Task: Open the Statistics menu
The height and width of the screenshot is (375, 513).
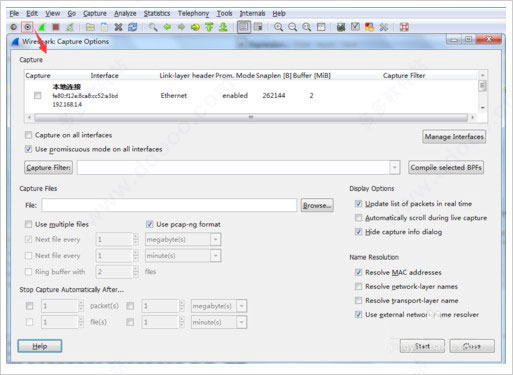Action: click(157, 13)
